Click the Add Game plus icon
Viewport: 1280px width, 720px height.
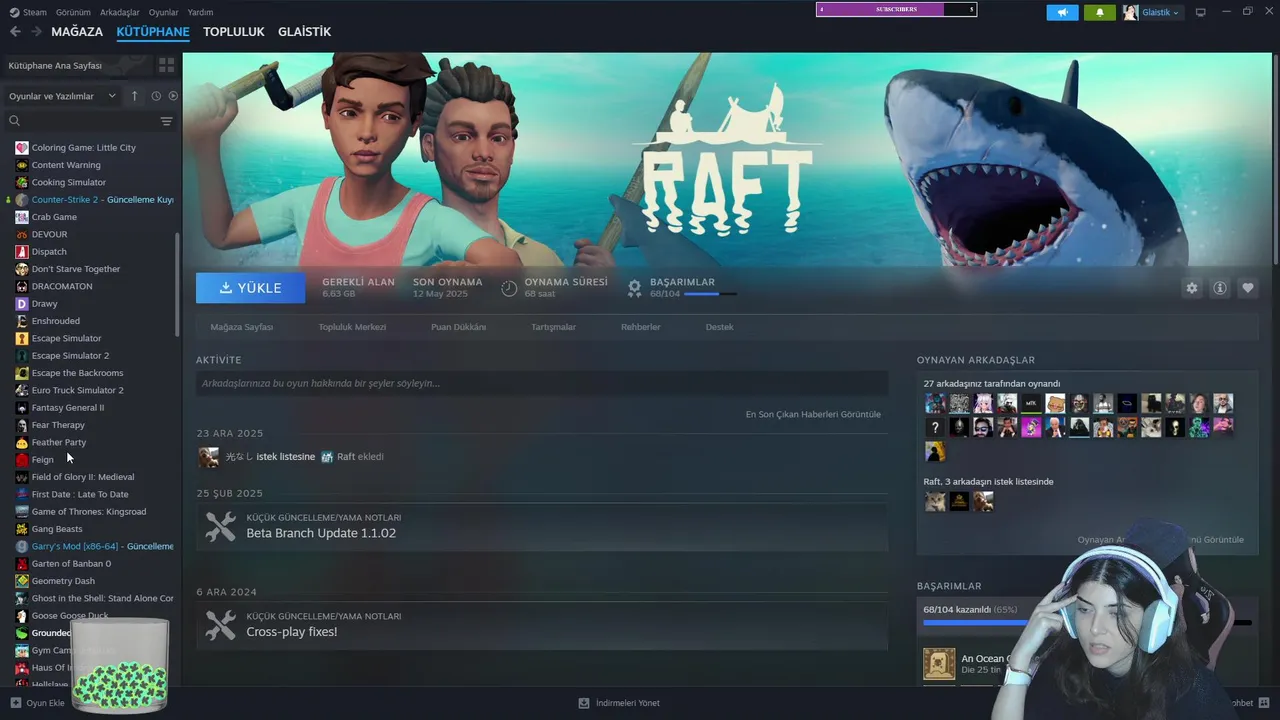click(x=15, y=703)
